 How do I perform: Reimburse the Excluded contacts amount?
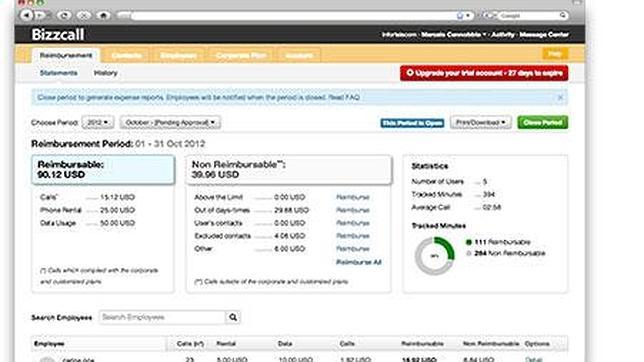(x=353, y=236)
